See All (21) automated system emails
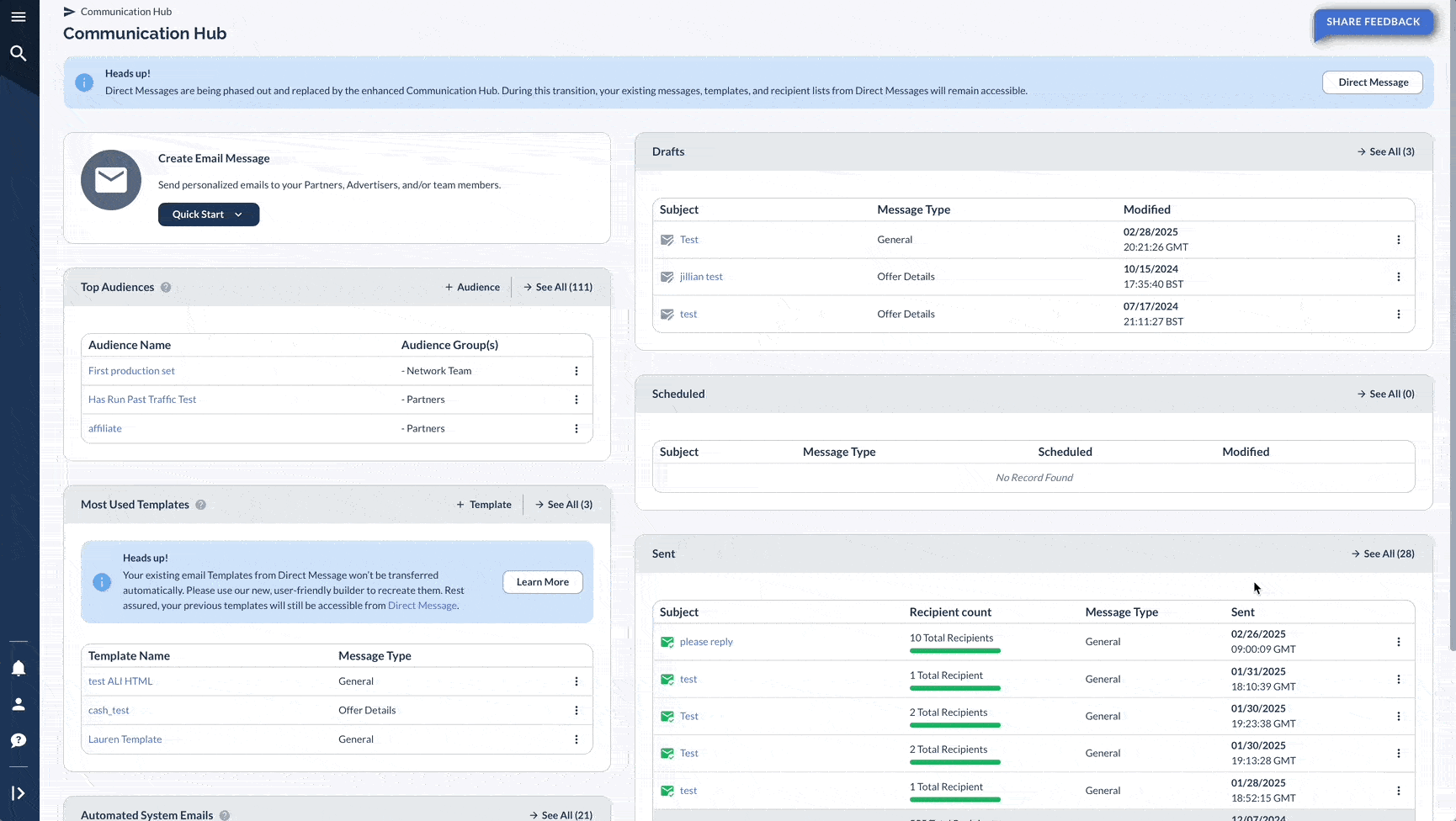Screen dimensions: 1456x821 561,815
